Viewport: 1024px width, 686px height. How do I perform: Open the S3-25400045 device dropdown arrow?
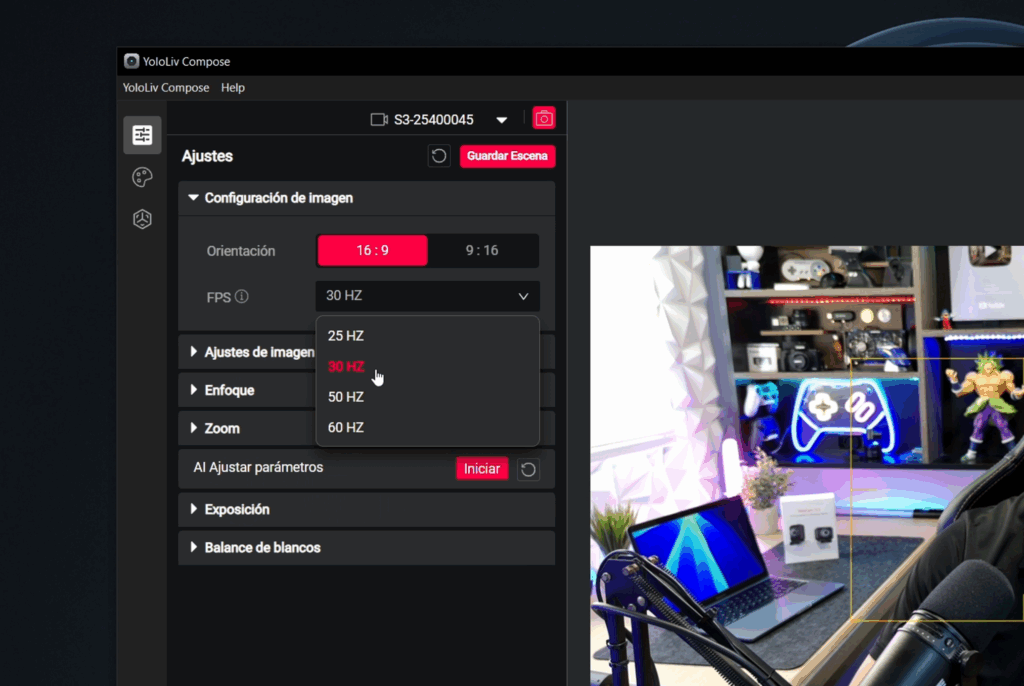pyautogui.click(x=502, y=120)
